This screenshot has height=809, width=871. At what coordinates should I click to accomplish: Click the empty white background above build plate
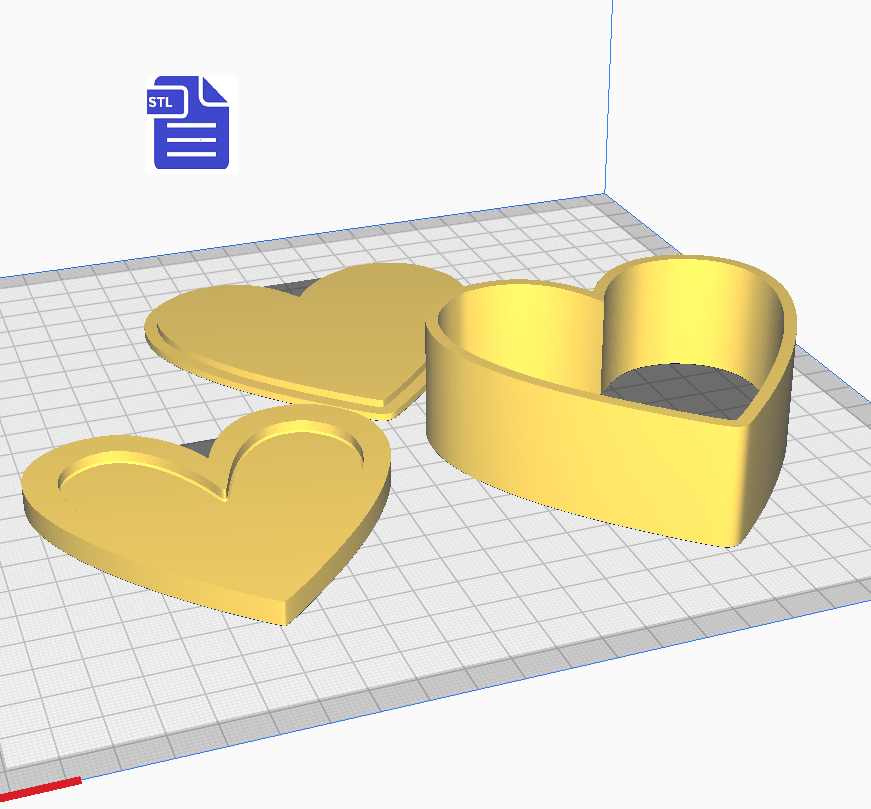point(400,100)
